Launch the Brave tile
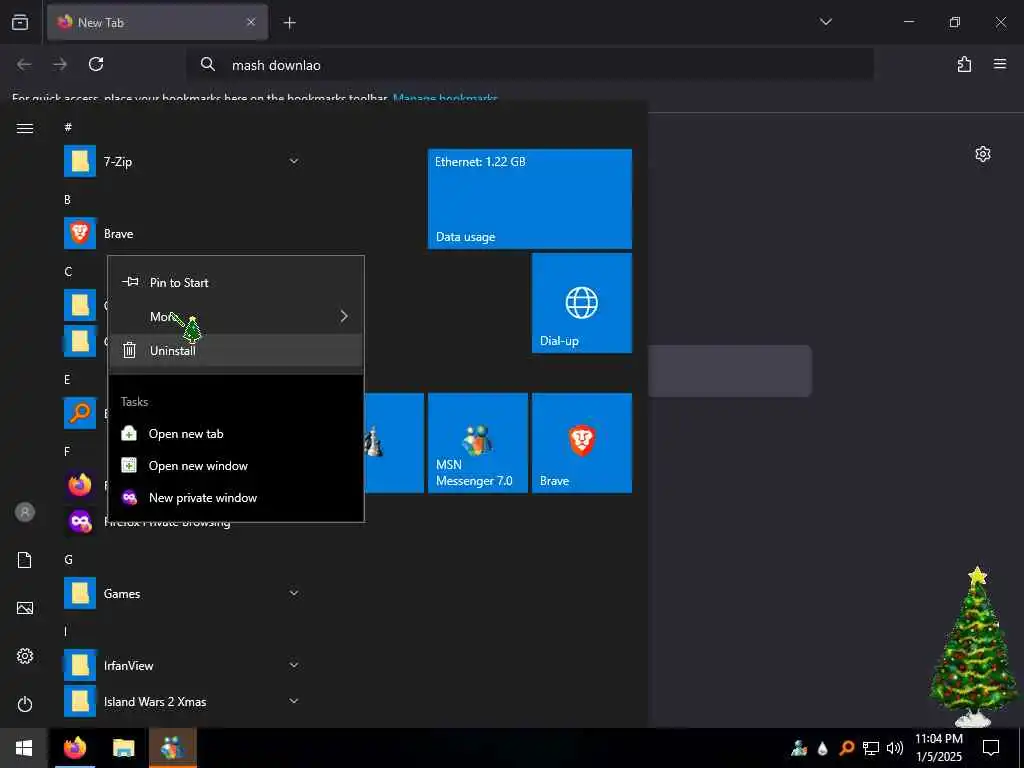Viewport: 1024px width, 768px height. click(x=582, y=443)
